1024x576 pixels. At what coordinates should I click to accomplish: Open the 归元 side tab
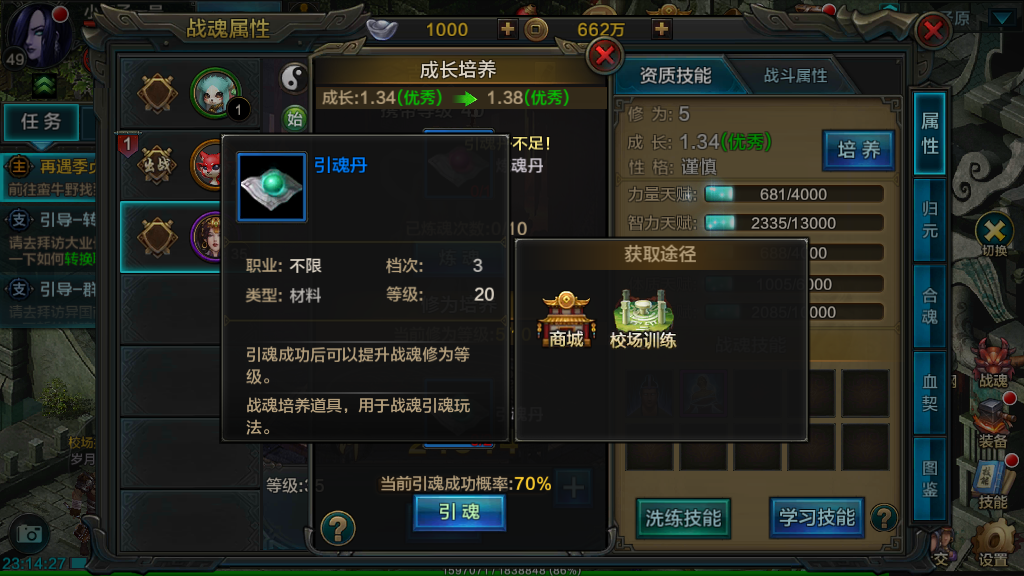(929, 220)
